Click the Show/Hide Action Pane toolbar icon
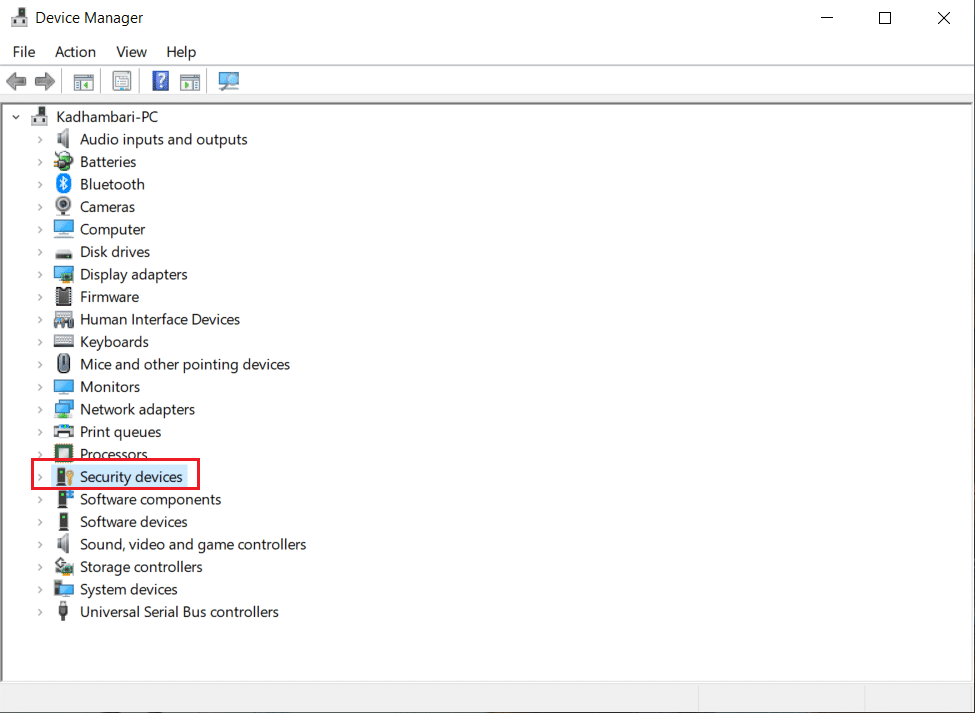 (x=190, y=81)
